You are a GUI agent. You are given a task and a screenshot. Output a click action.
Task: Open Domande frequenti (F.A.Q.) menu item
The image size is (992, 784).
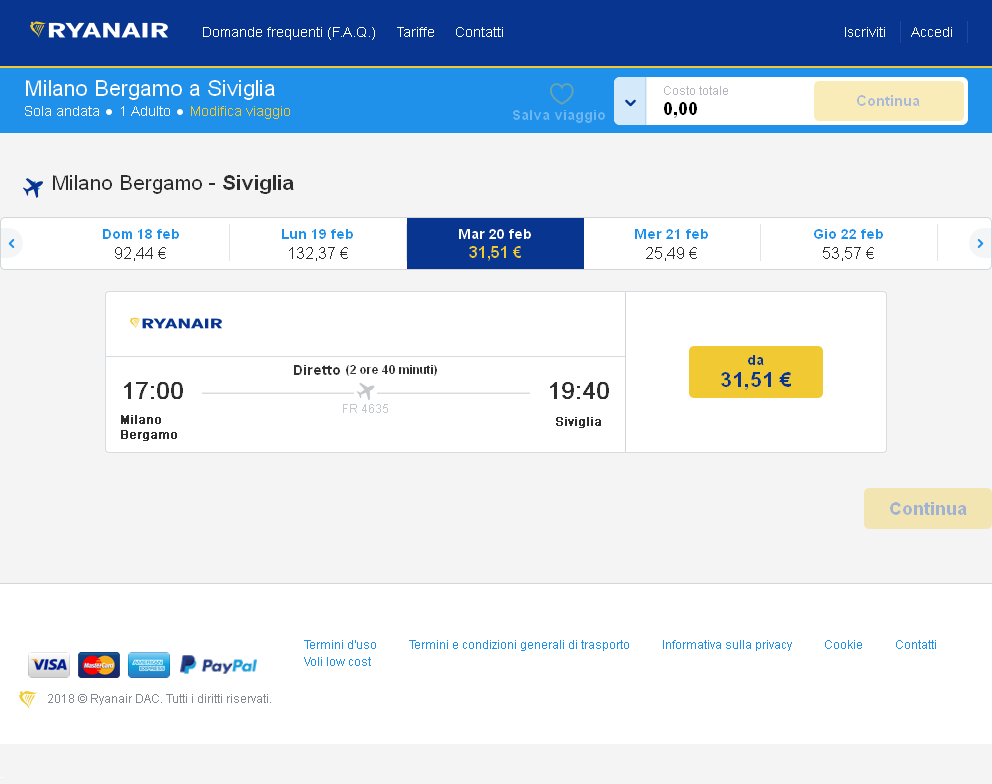click(x=289, y=32)
